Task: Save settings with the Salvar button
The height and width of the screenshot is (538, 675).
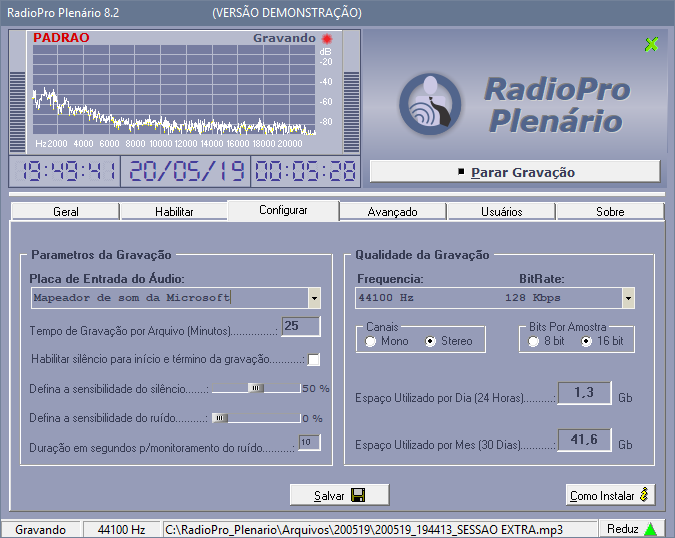Action: (340, 495)
